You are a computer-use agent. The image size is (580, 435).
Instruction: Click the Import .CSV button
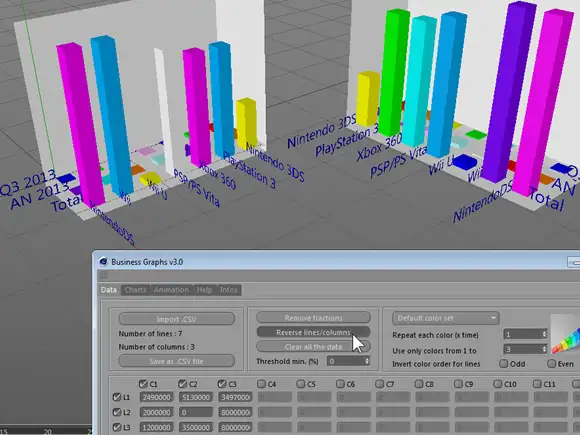pos(176,319)
